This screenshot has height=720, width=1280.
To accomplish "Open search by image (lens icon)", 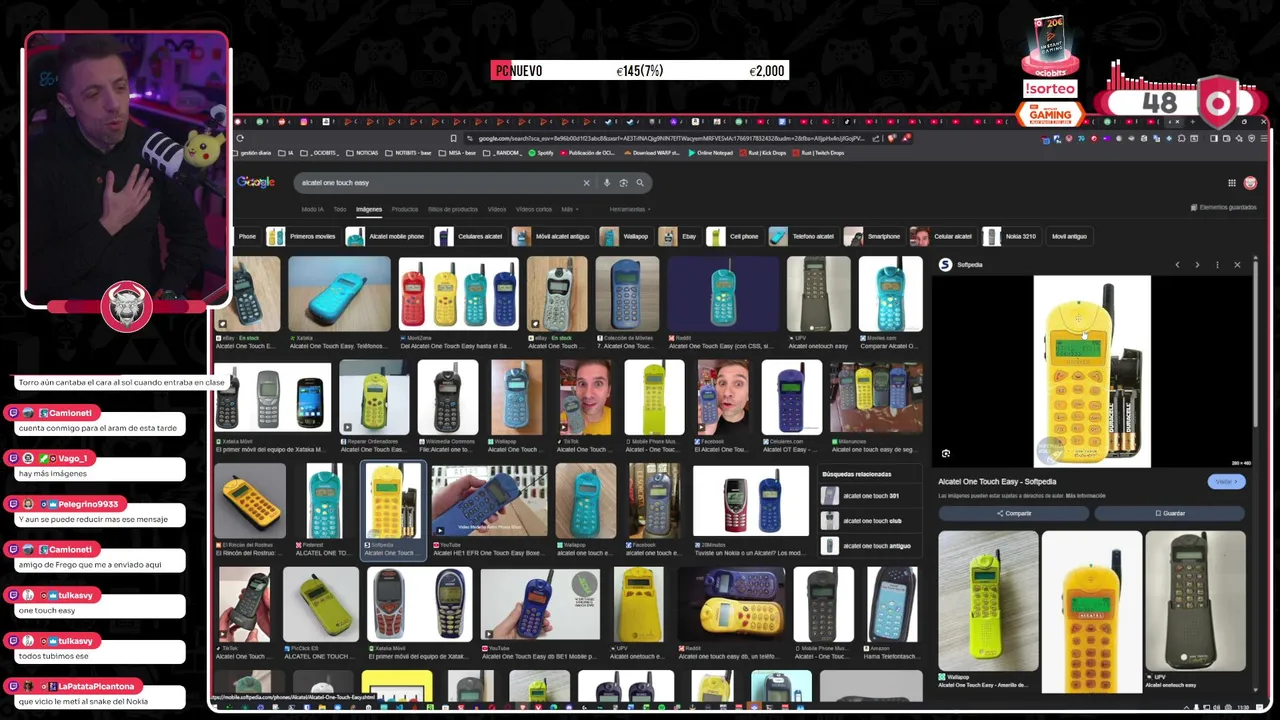I will pyautogui.click(x=623, y=183).
